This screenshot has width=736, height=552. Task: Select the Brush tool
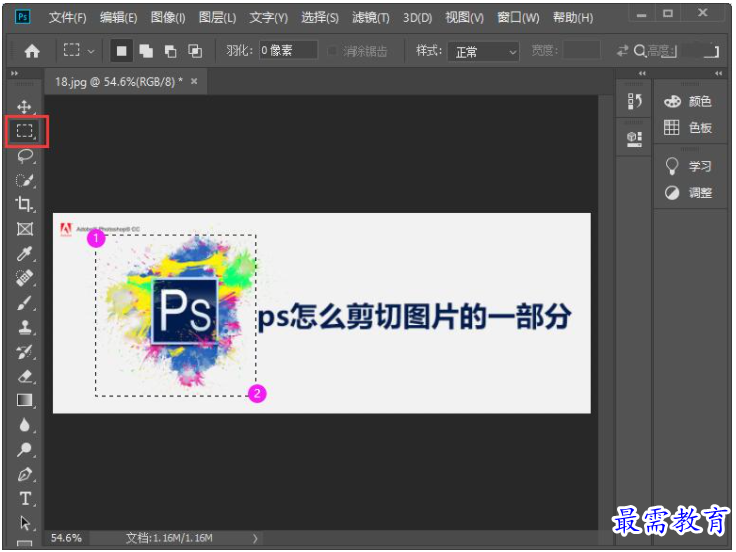(x=25, y=303)
